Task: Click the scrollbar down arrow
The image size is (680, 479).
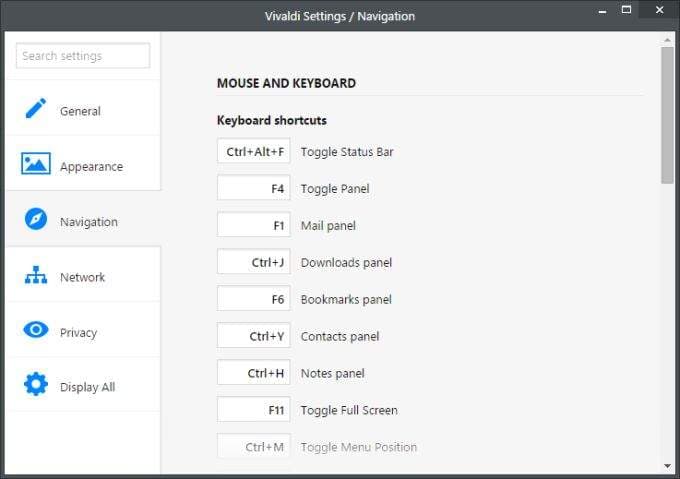Action: [x=667, y=466]
